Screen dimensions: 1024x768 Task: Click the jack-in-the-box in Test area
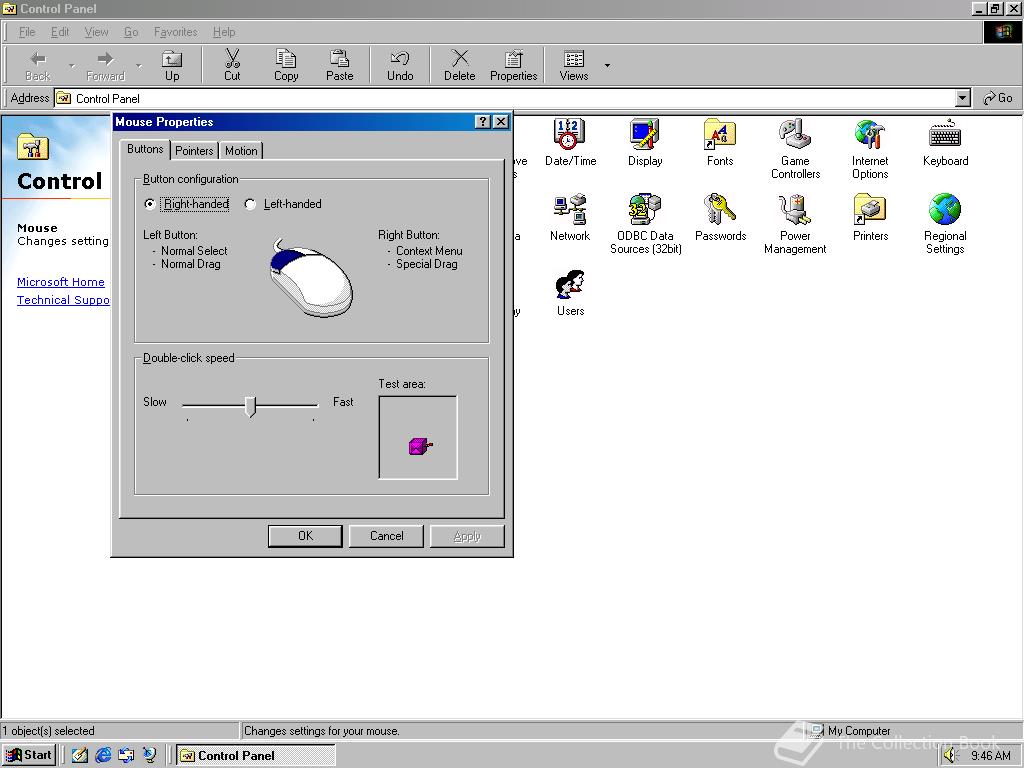[x=420, y=447]
